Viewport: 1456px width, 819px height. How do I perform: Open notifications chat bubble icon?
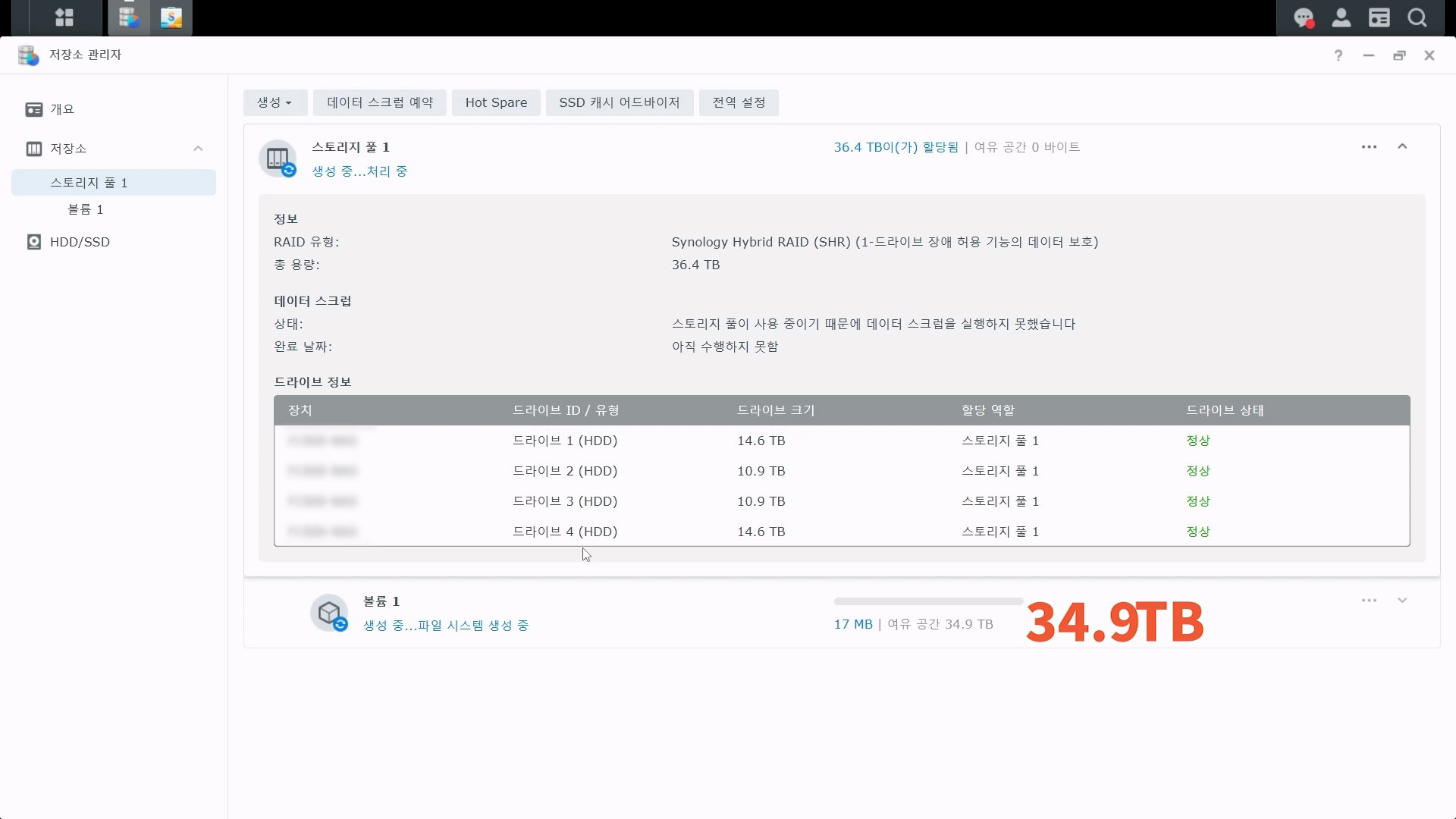click(1303, 17)
